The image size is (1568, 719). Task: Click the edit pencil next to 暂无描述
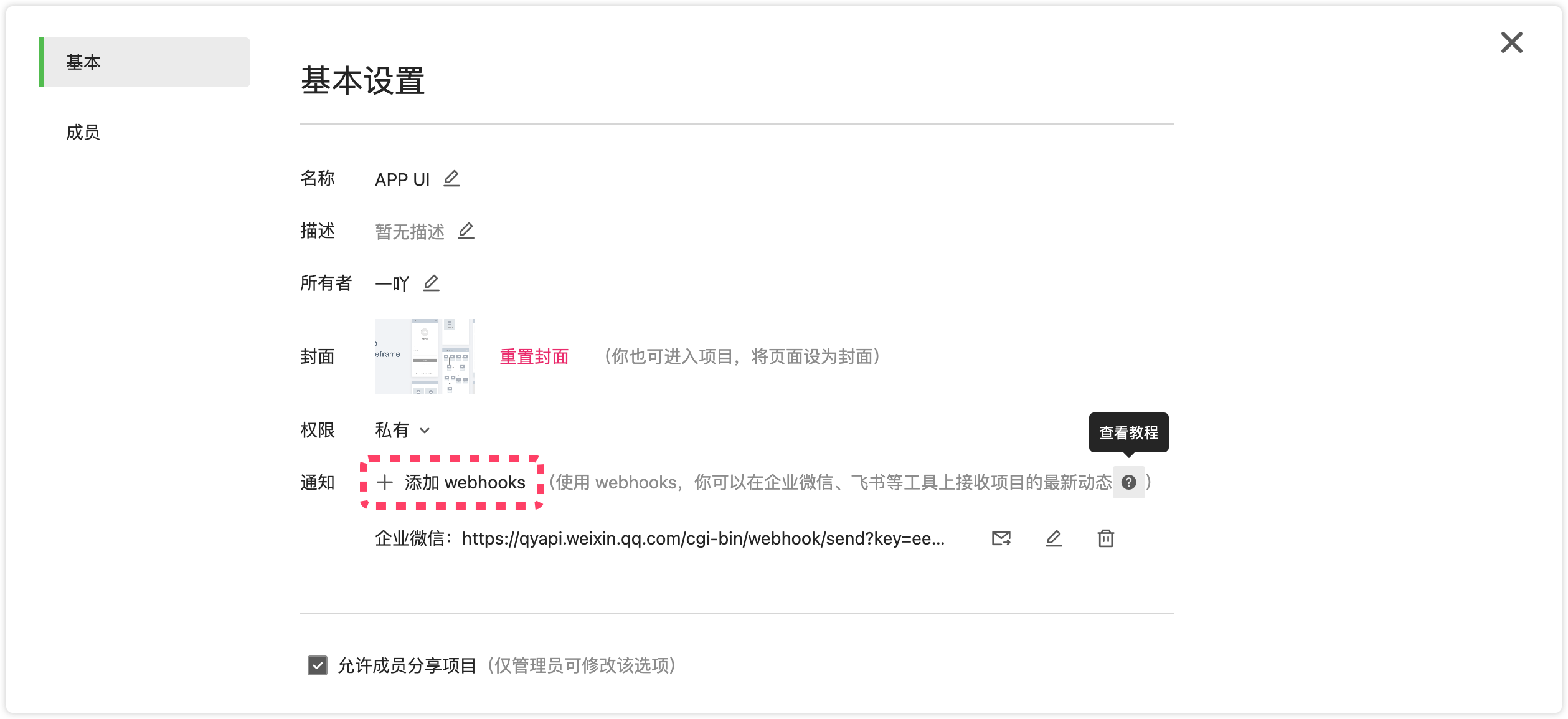(x=466, y=231)
